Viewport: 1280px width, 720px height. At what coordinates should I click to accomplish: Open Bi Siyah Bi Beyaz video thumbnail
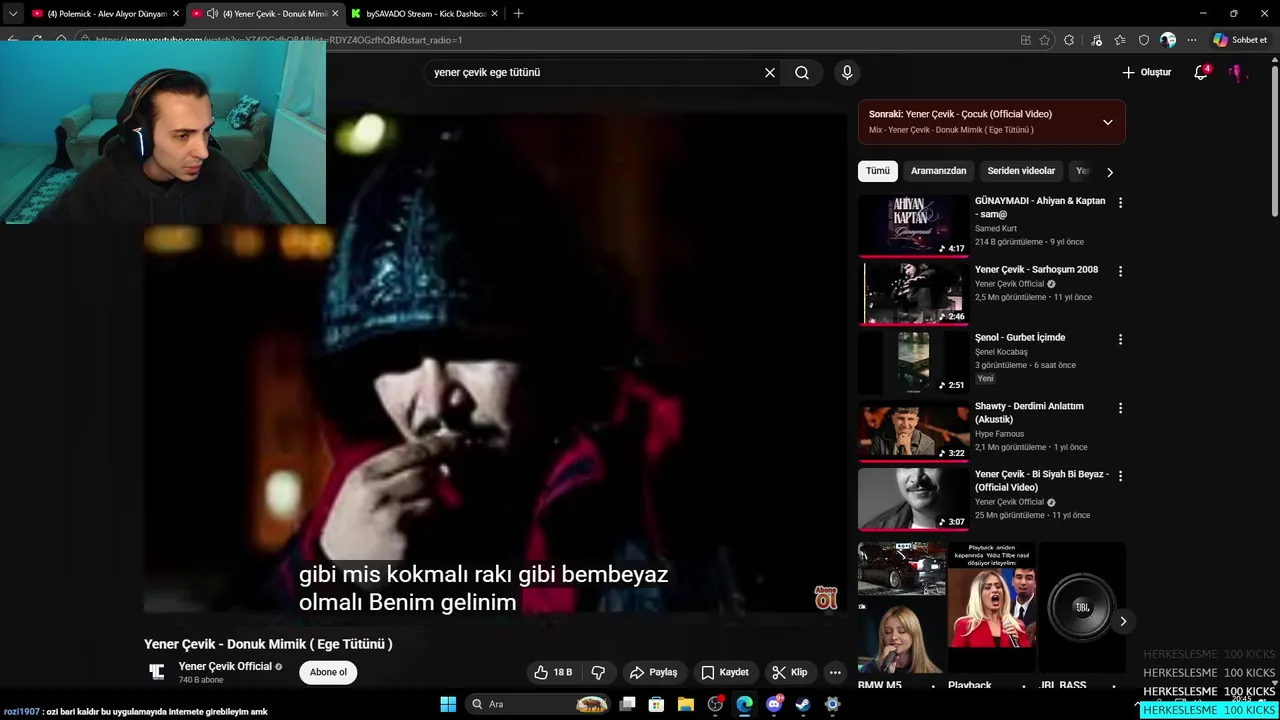click(x=914, y=499)
